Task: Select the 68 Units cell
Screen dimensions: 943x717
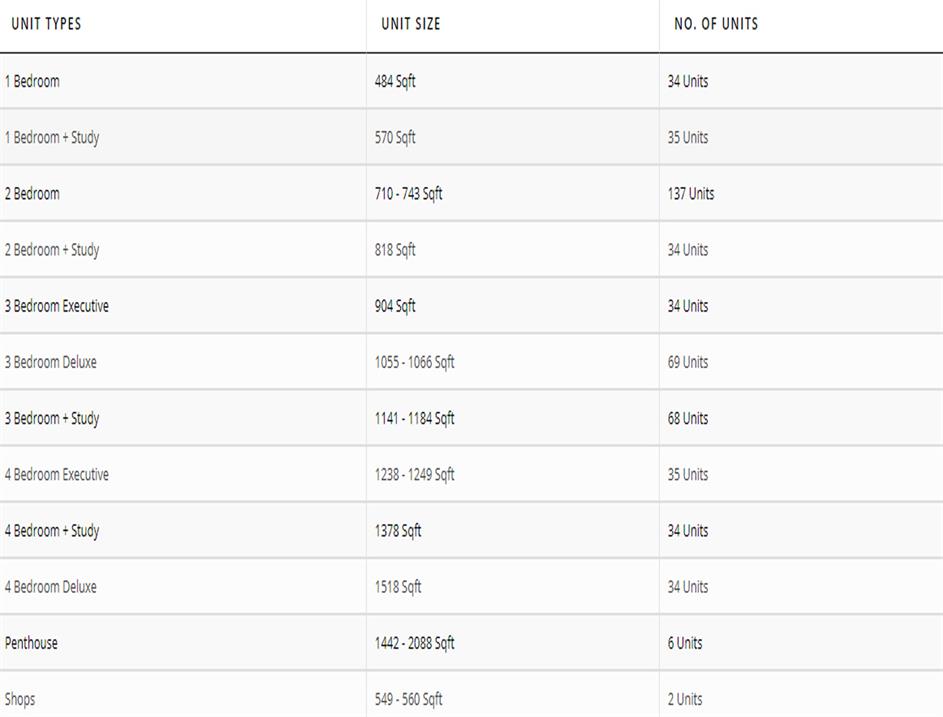Action: pos(688,418)
